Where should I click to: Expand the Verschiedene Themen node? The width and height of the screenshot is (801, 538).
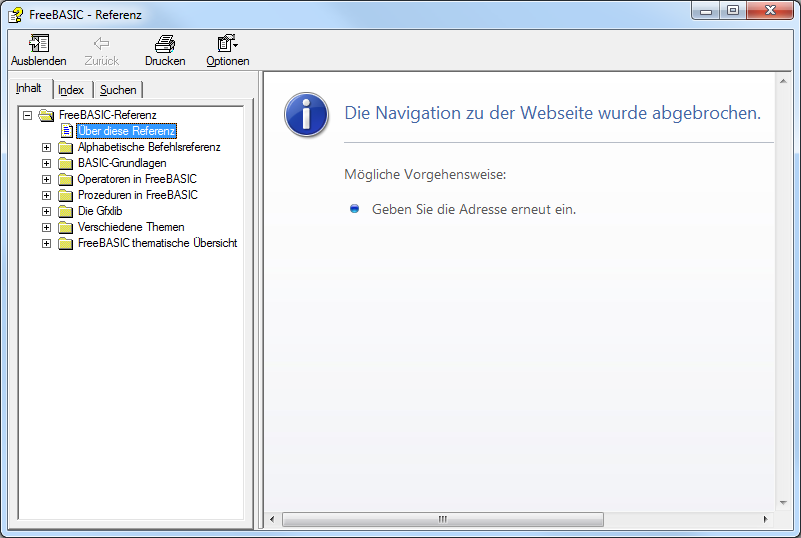[x=46, y=227]
